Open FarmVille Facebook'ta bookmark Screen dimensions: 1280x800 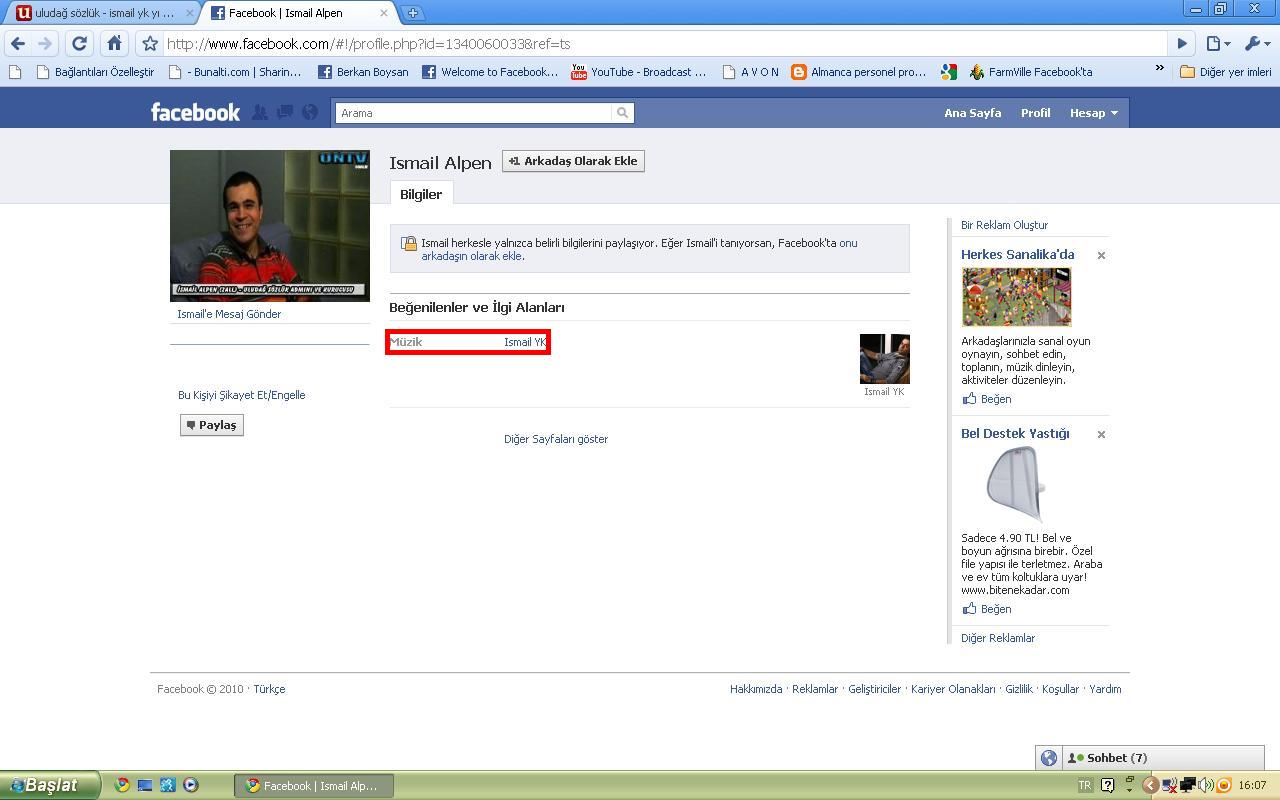tap(1030, 72)
